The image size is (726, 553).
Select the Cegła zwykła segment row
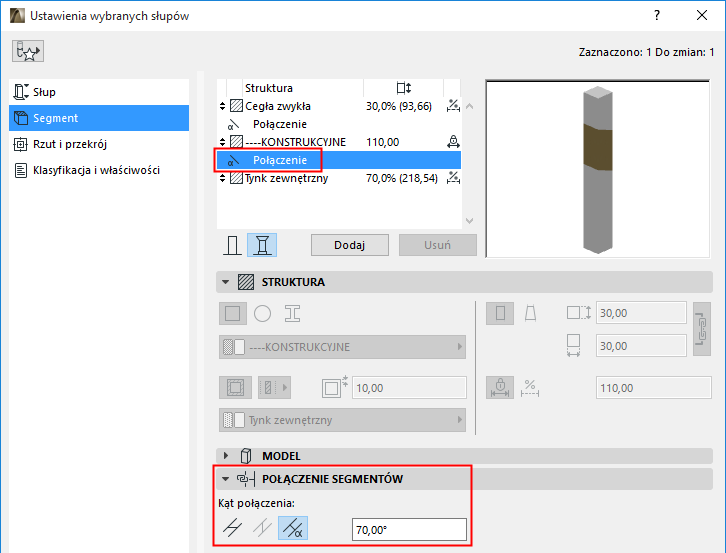tap(338, 106)
